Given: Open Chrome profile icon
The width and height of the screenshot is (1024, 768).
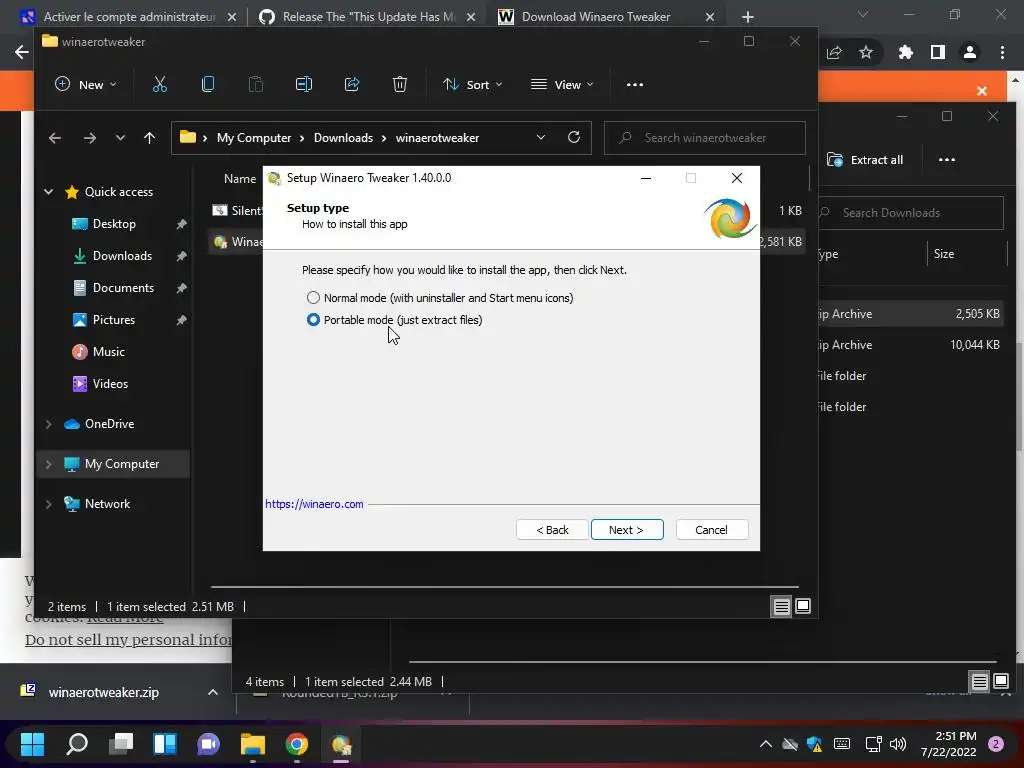Looking at the screenshot, I should point(970,52).
